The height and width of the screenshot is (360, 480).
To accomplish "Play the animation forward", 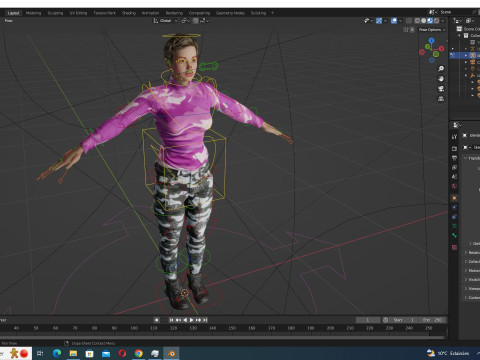I will click(191, 320).
